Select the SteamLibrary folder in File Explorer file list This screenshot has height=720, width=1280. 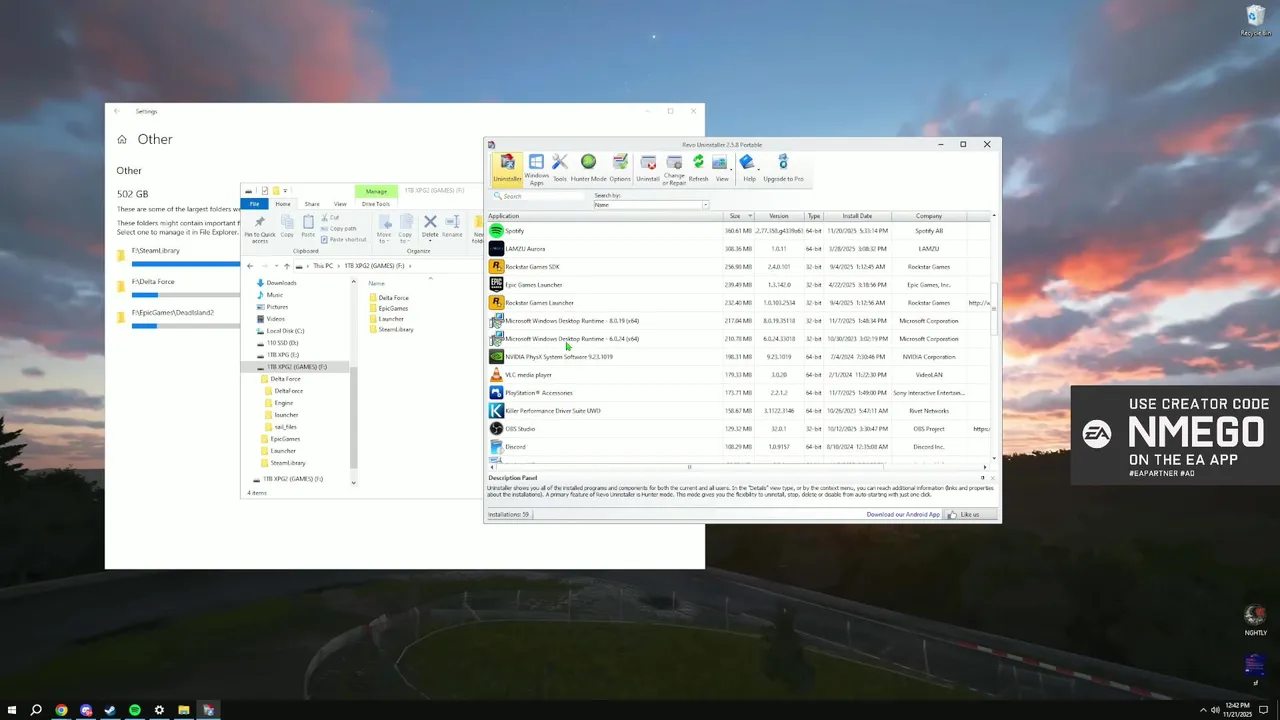pos(391,329)
